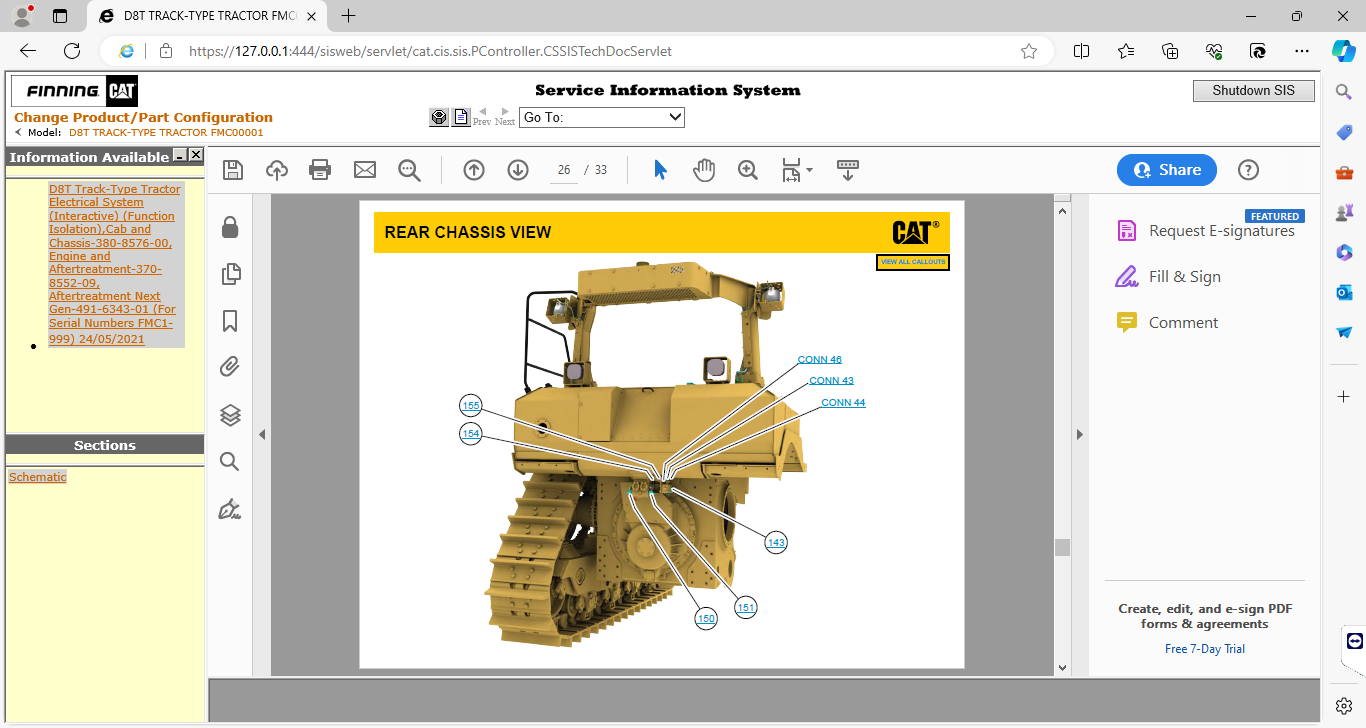Click the browser address bar URL
This screenshot has width=1366, height=728.
point(430,51)
